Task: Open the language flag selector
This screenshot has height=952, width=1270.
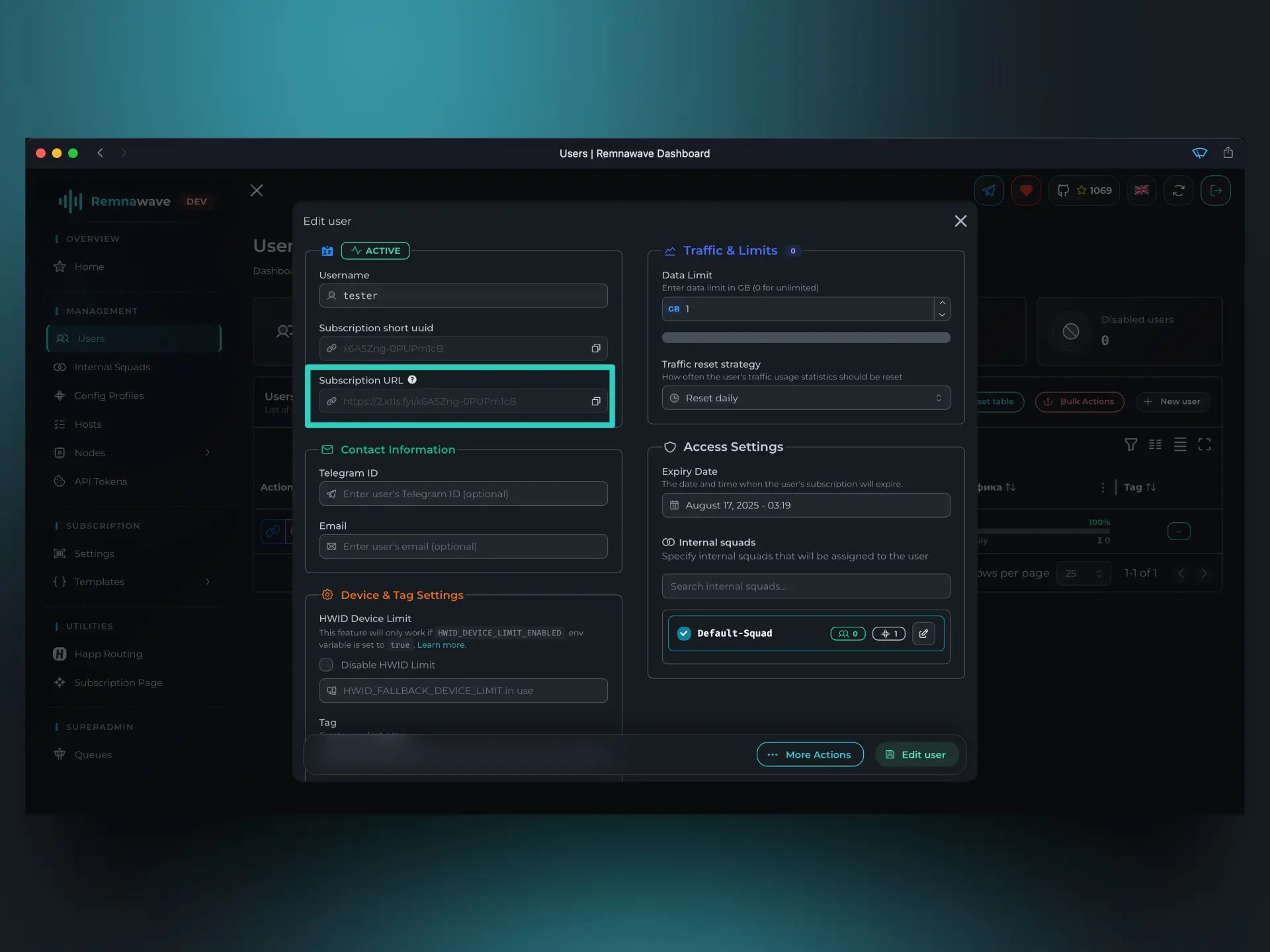Action: pyautogui.click(x=1141, y=190)
